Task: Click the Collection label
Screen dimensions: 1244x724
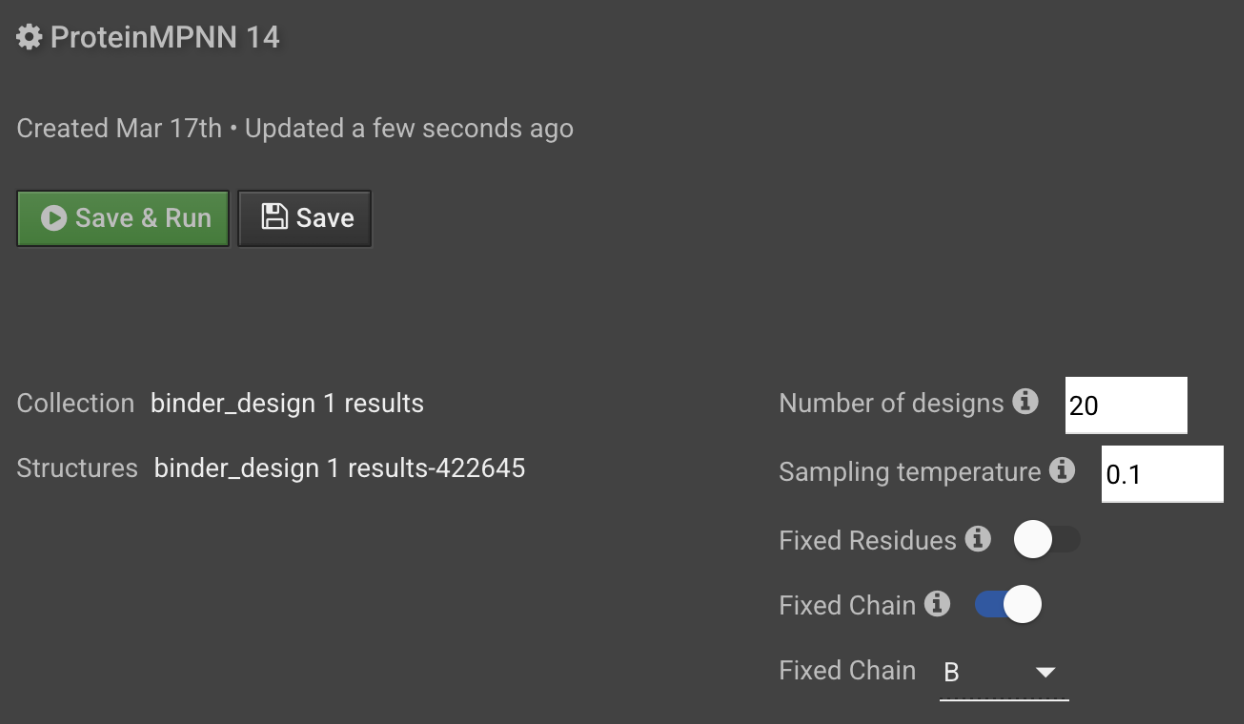Action: click(x=75, y=403)
